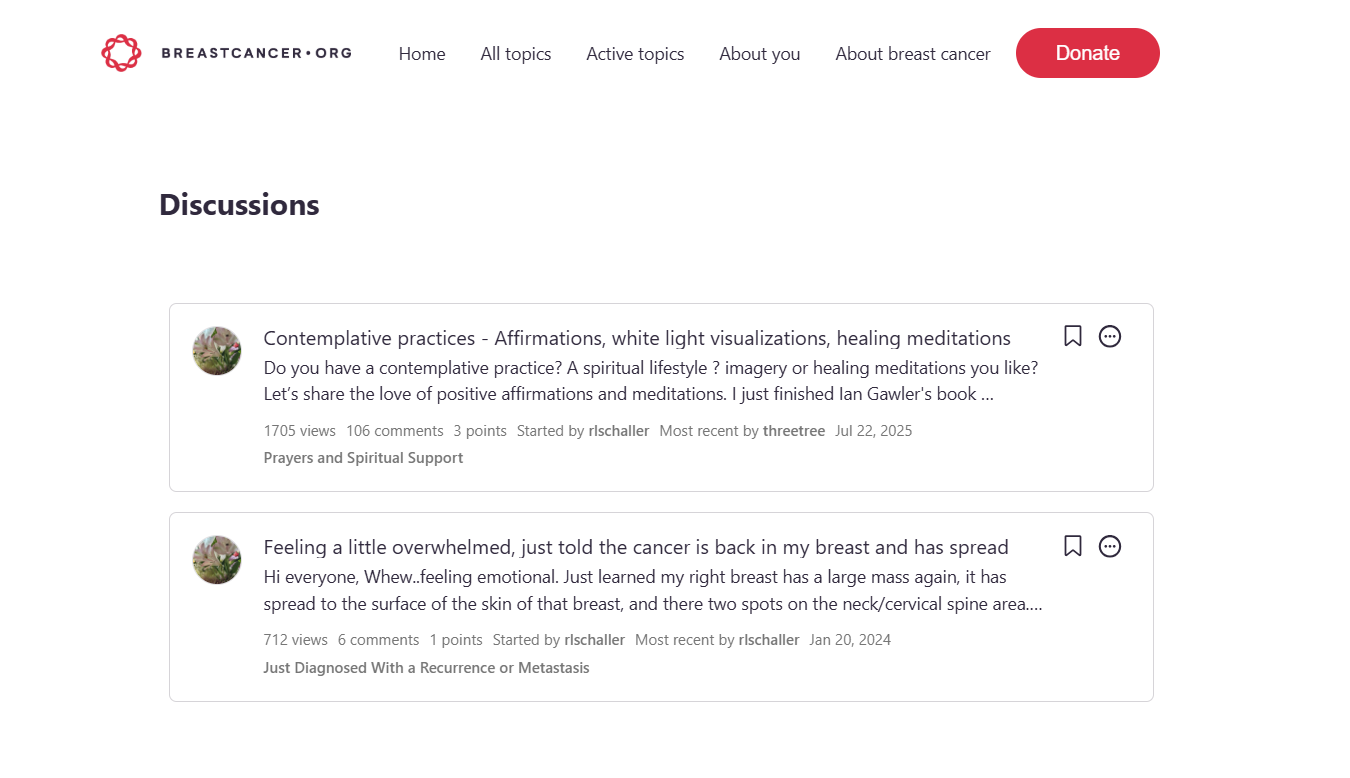Screen dimensions: 1350x778
Task: Open the Home menu item
Action: (422, 54)
